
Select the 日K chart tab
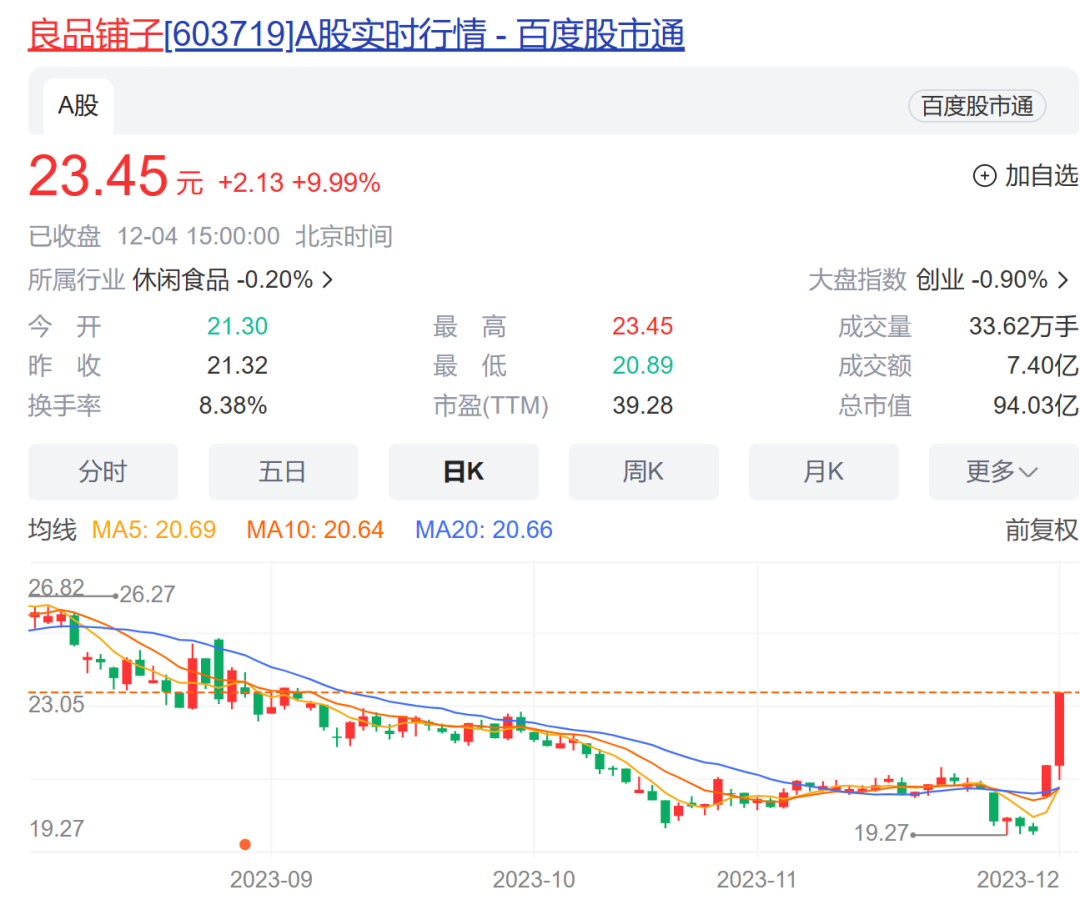pos(464,472)
